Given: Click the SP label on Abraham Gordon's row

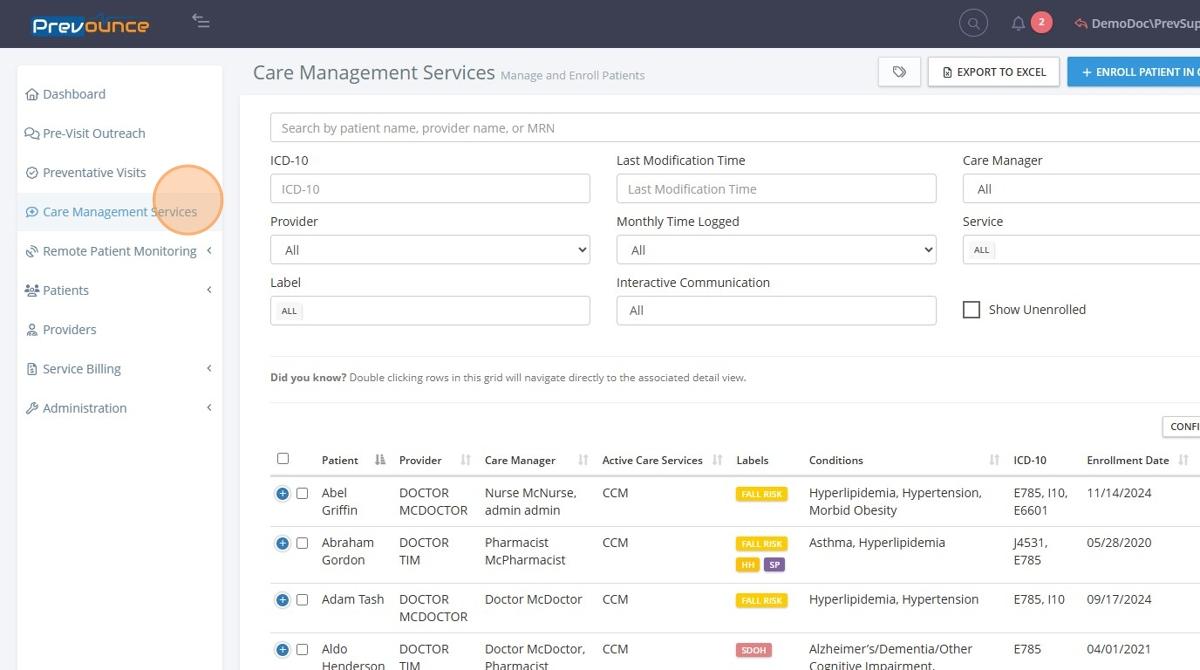Looking at the screenshot, I should pos(774,565).
